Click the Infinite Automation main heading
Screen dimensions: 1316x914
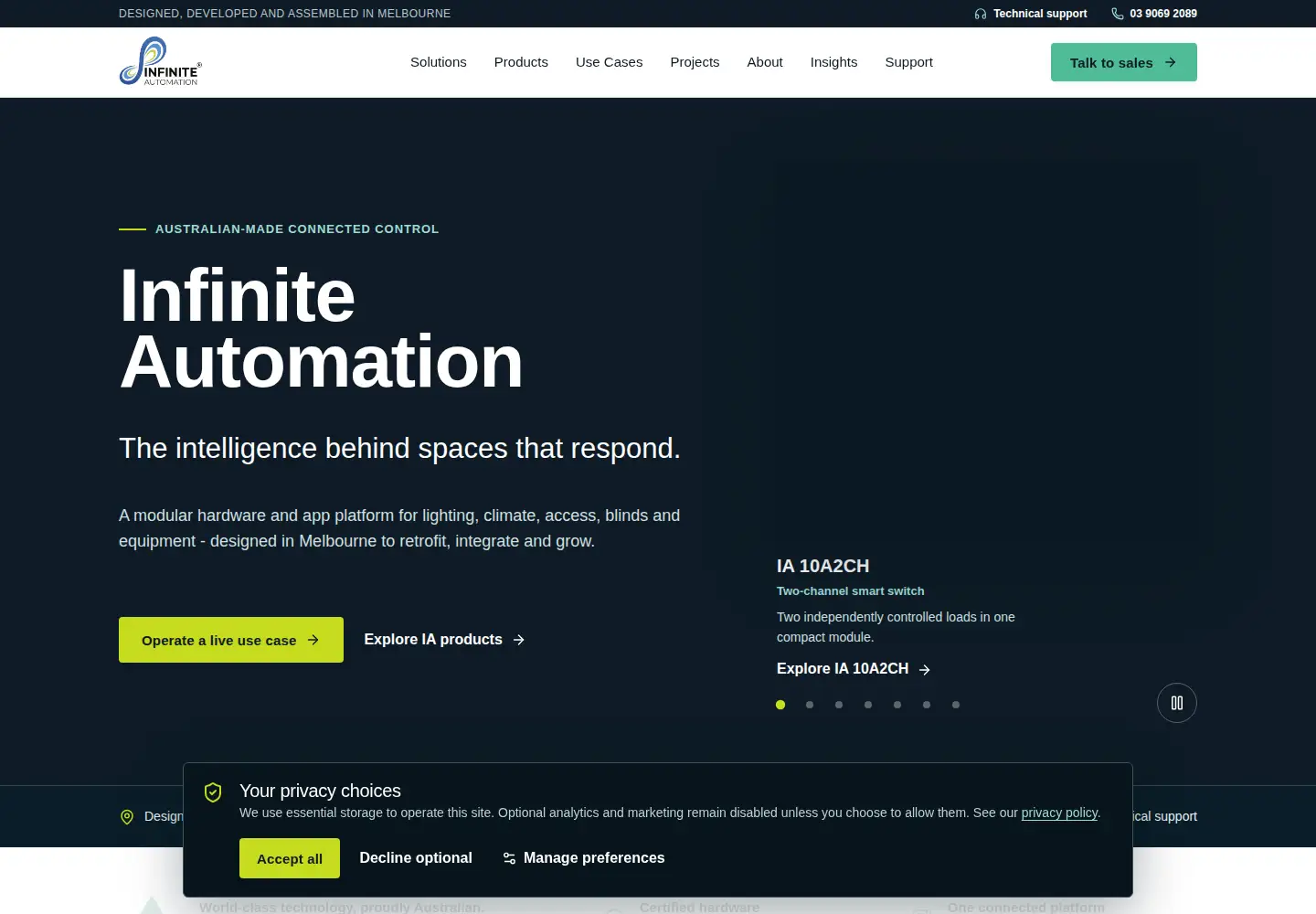click(x=321, y=328)
